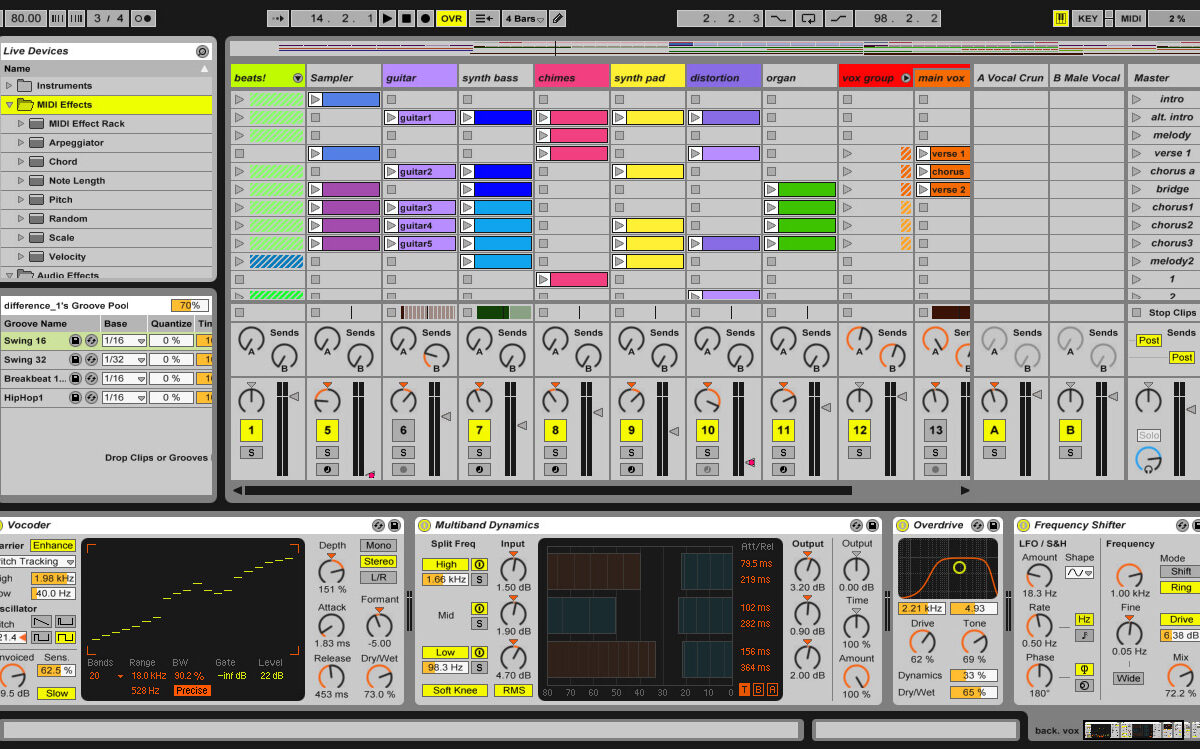1200x749 pixels.
Task: Toggle the metronome button
Action: (143, 18)
